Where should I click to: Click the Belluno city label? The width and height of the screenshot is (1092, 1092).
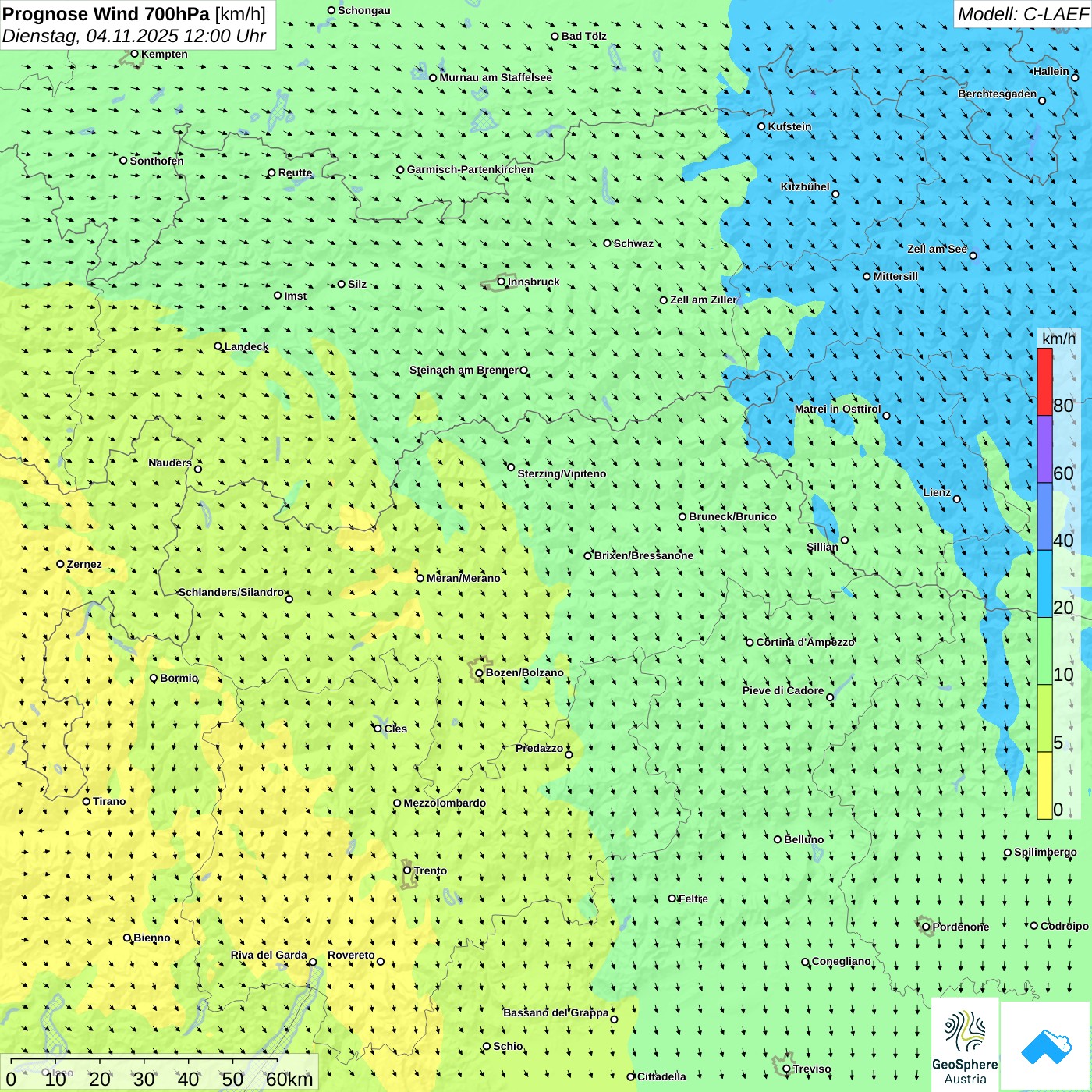tap(804, 839)
